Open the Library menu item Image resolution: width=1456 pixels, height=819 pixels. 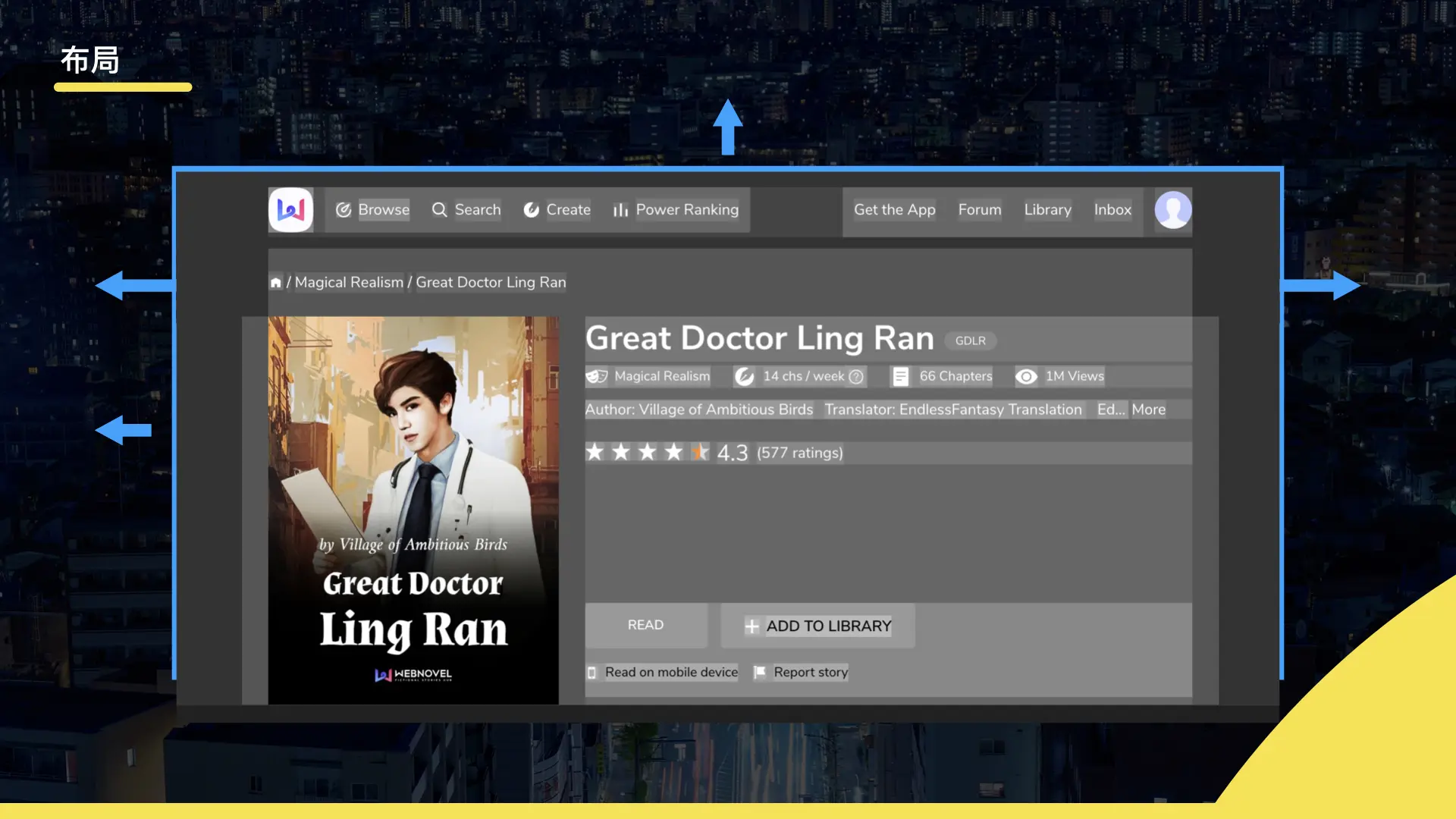pos(1047,210)
